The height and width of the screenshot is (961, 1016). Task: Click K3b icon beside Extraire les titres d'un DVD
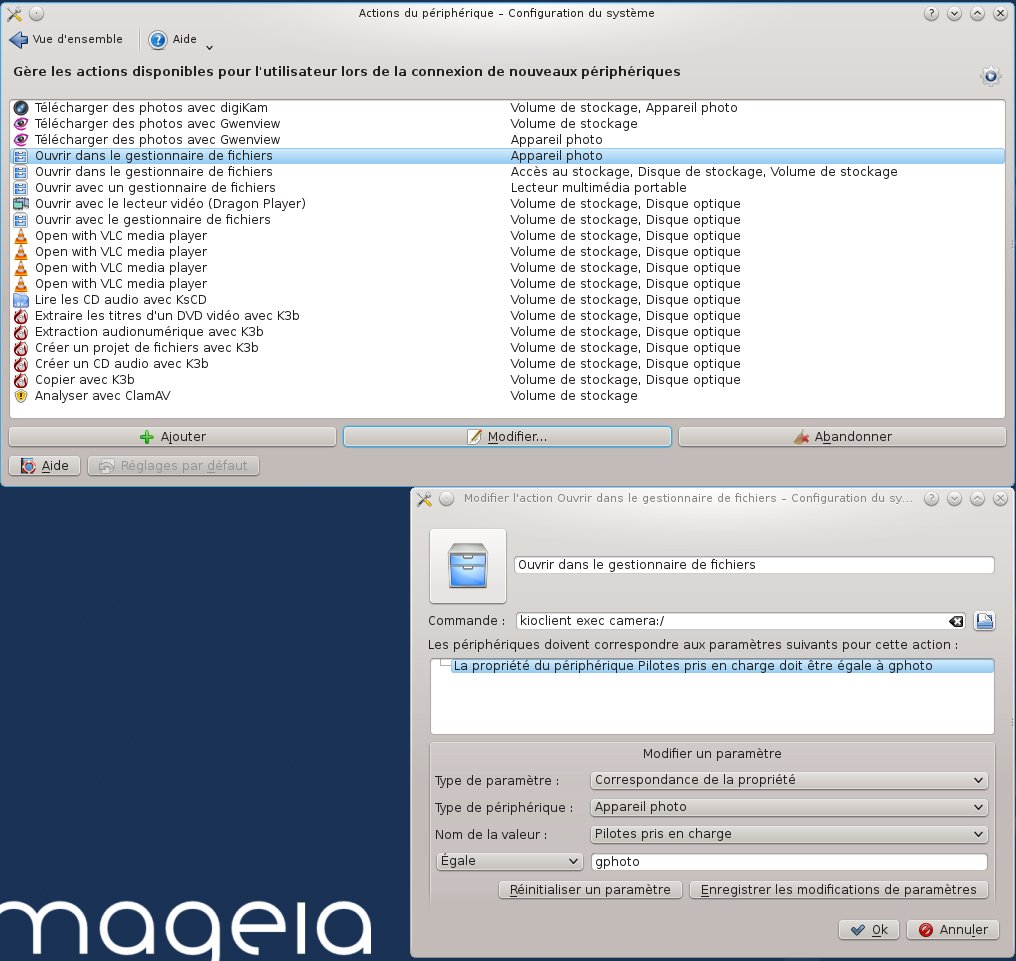click(x=21, y=316)
